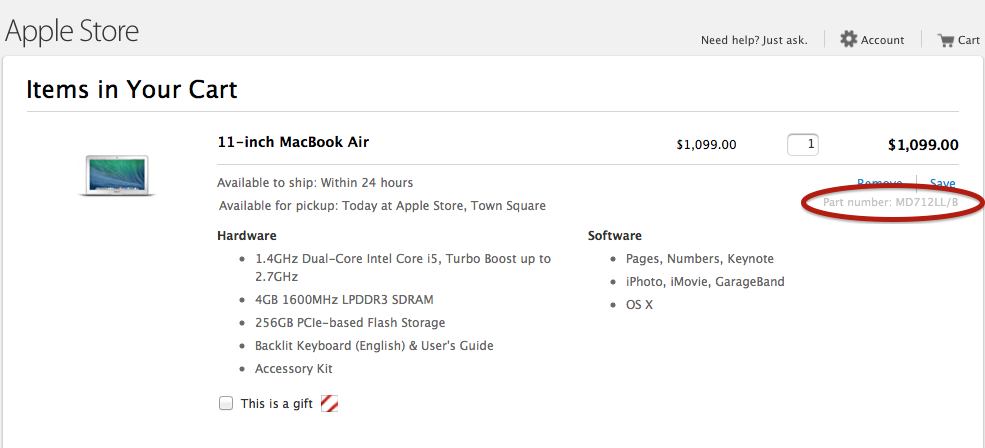Click 'Available to ship: Within 24 hours'
Image resolution: width=985 pixels, height=448 pixels.
tap(315, 183)
